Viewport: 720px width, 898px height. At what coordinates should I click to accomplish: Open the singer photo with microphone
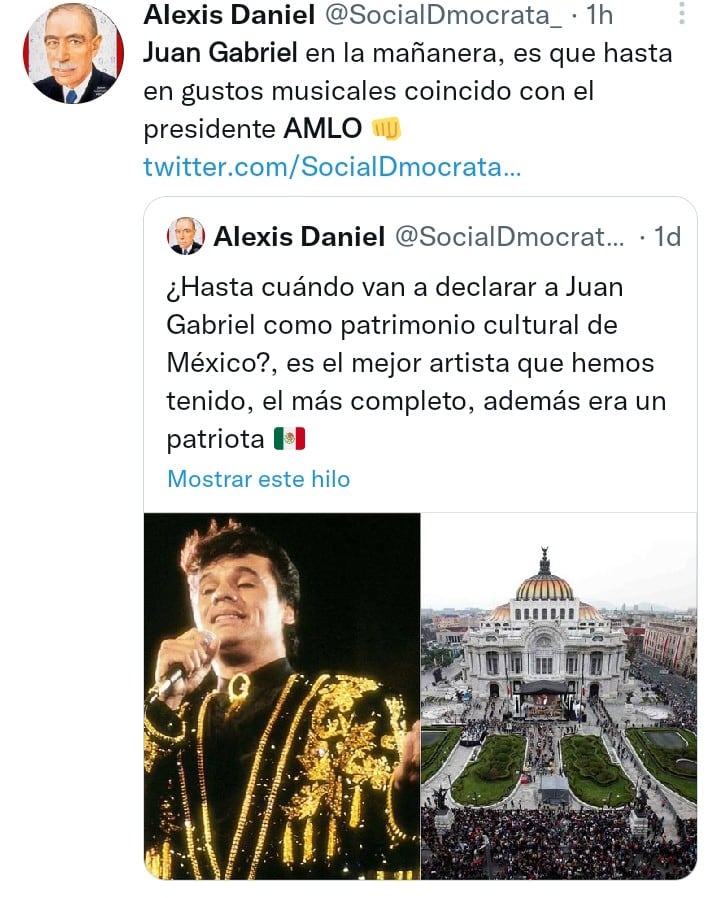tap(281, 696)
